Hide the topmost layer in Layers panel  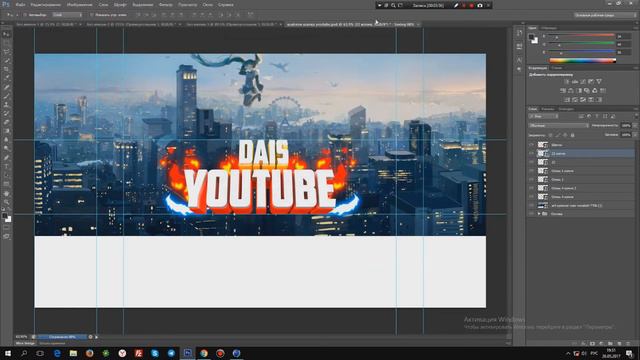tap(532, 145)
